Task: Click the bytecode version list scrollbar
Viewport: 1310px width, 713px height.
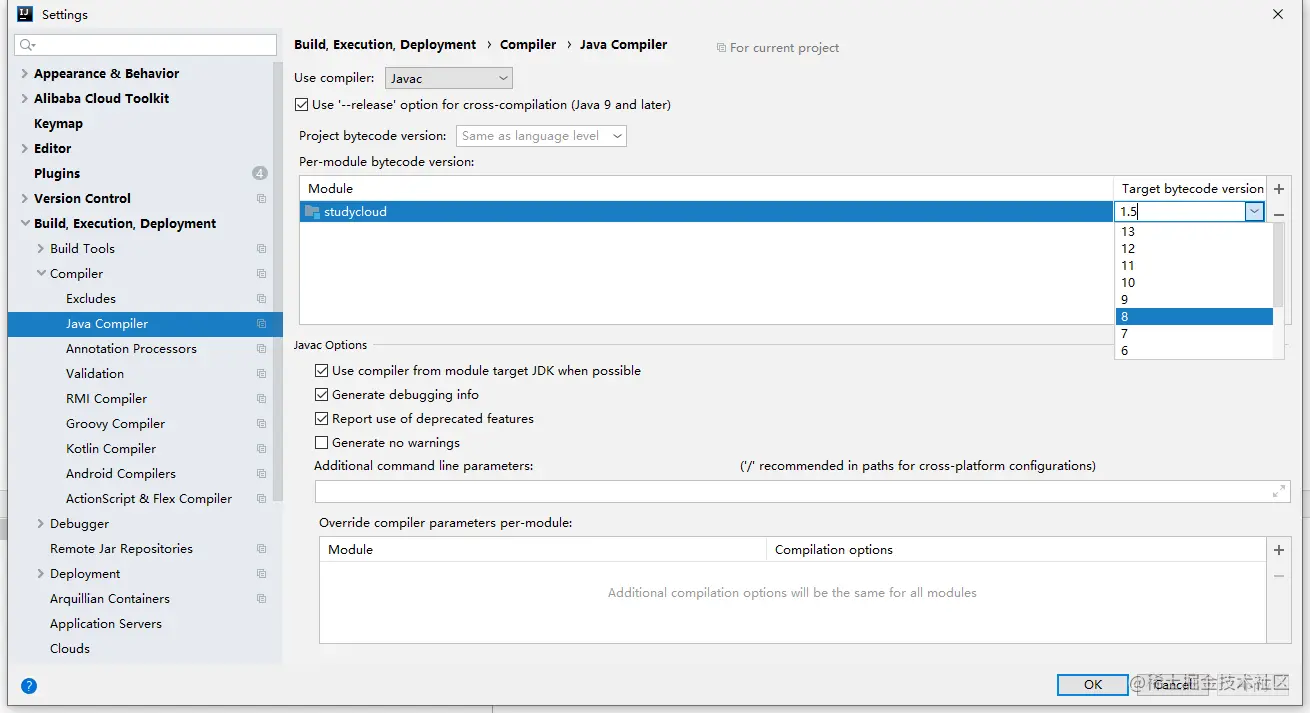Action: pos(1278,265)
